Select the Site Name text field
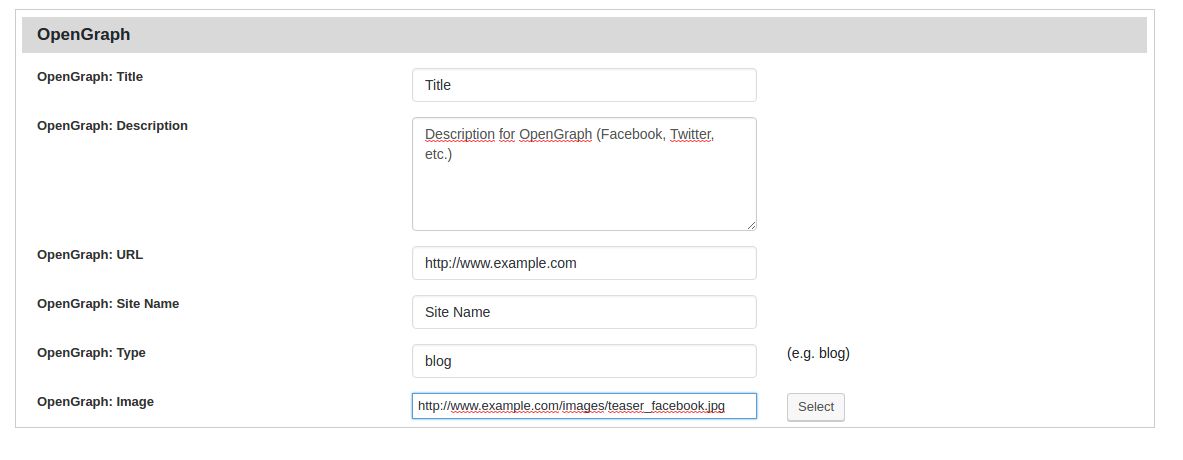 583,312
